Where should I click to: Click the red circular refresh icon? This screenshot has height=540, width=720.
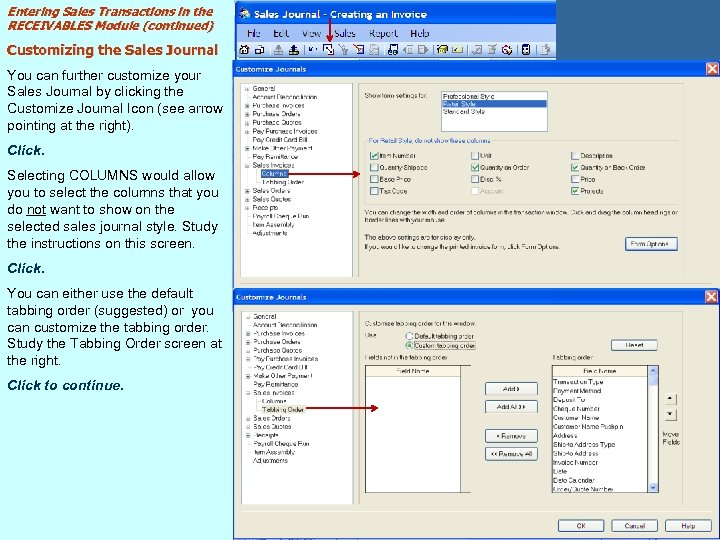[507, 50]
